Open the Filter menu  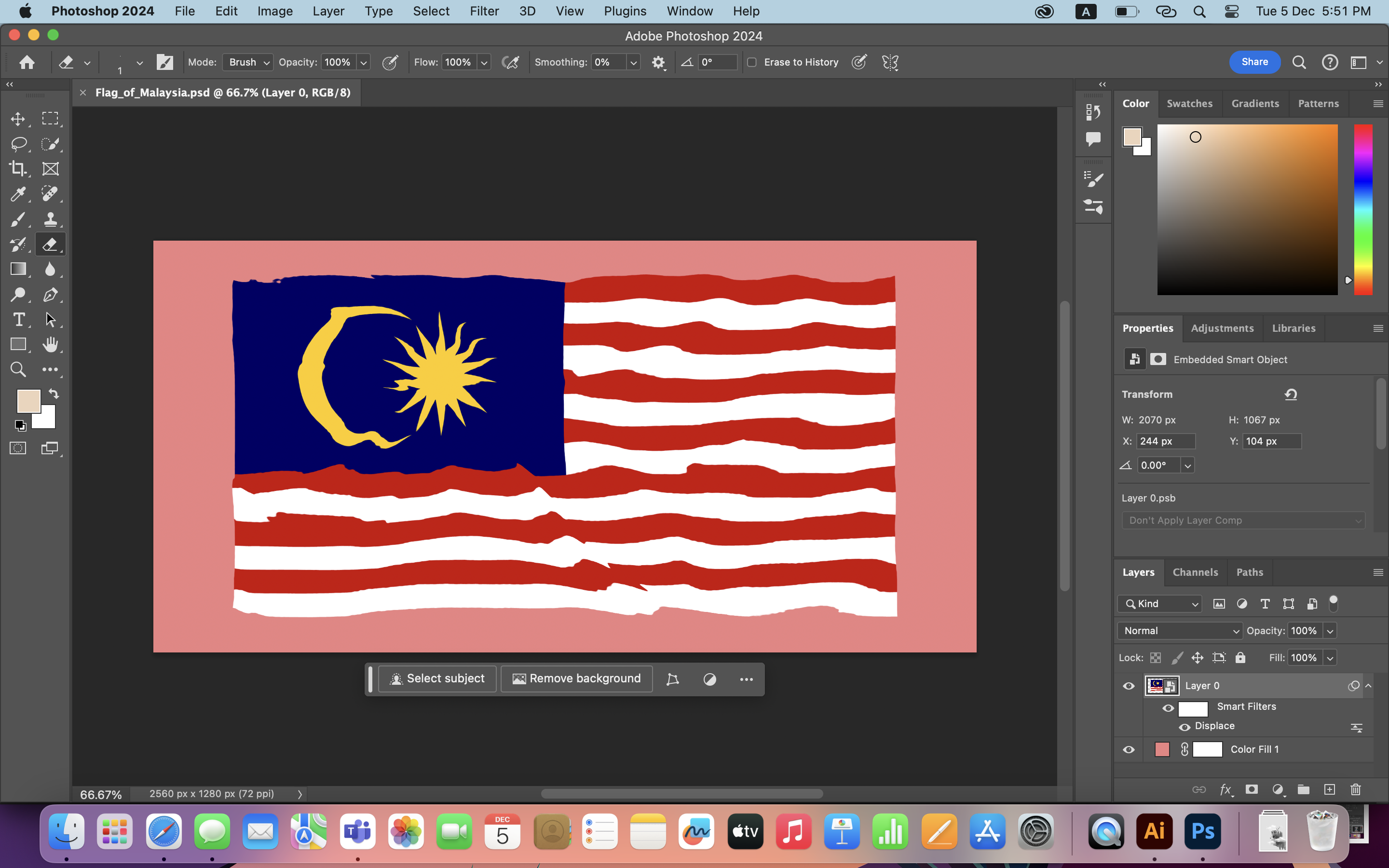484,11
